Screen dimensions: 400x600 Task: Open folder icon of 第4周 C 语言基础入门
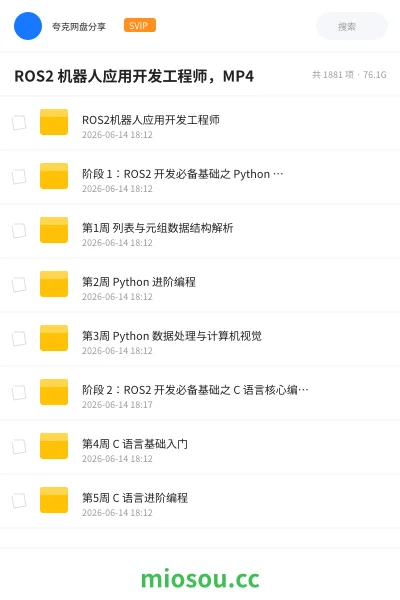point(54,446)
